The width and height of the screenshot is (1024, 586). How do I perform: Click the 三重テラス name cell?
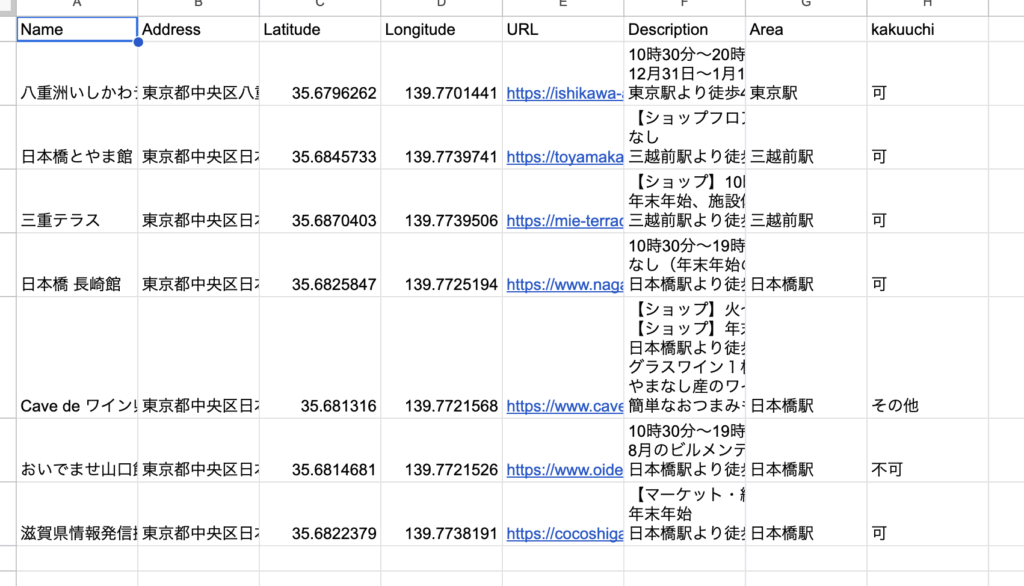pyautogui.click(x=77, y=221)
